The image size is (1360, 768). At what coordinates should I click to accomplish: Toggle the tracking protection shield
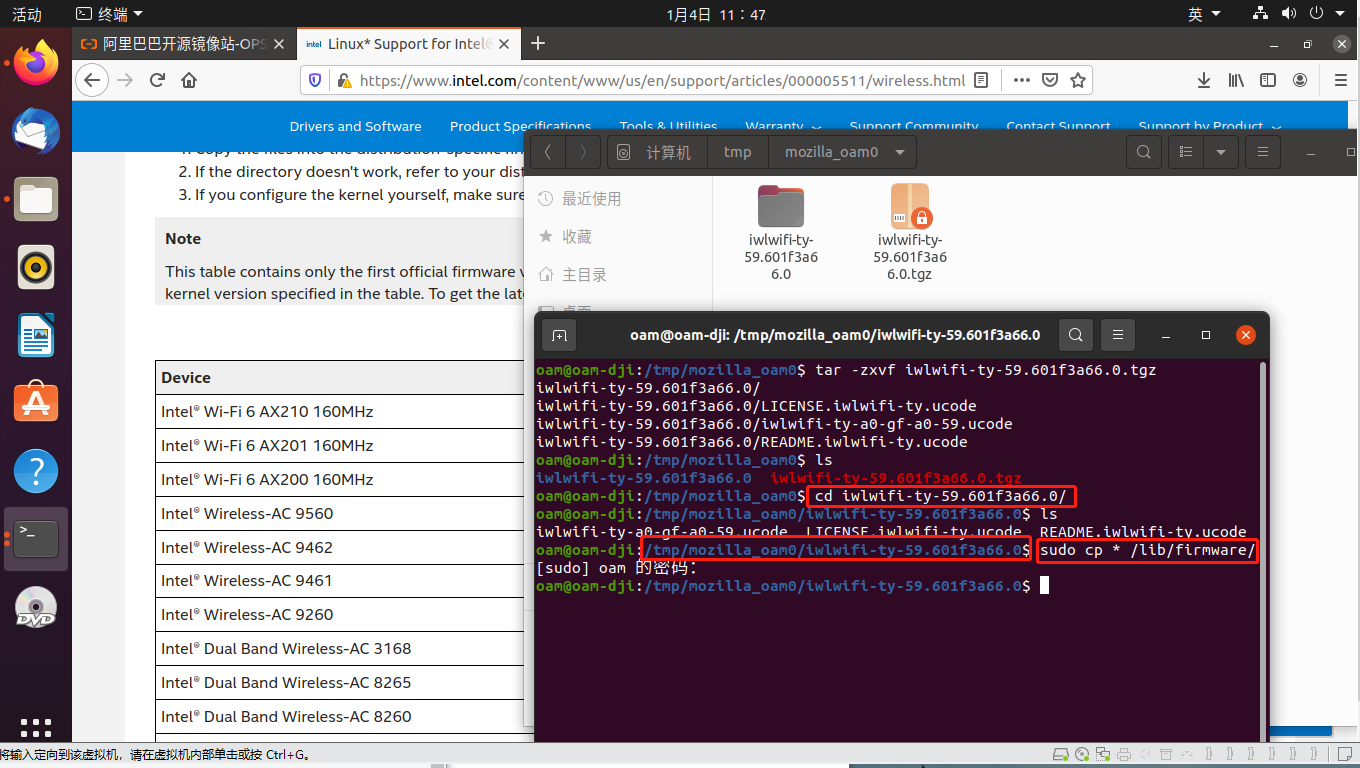click(x=313, y=80)
